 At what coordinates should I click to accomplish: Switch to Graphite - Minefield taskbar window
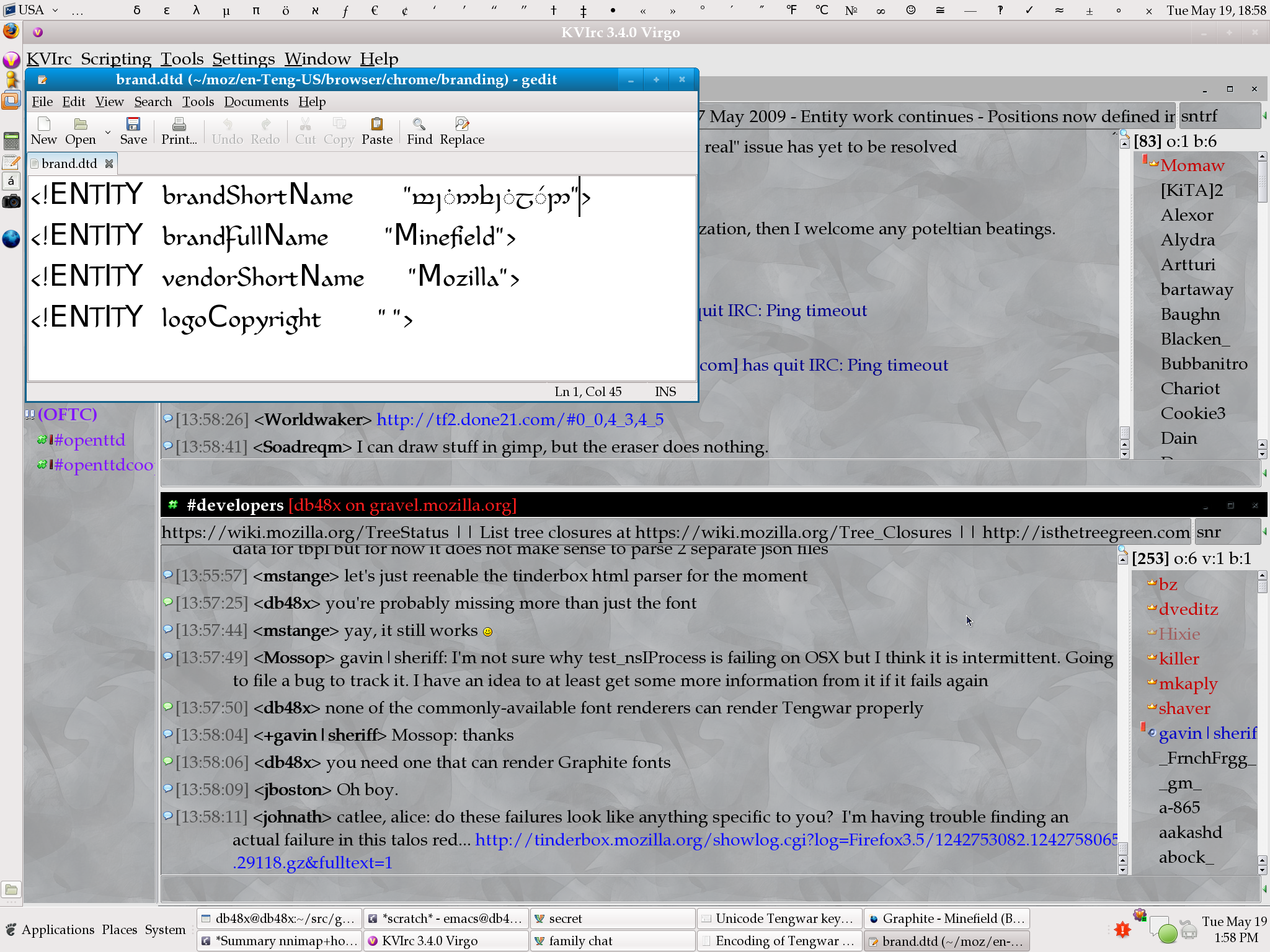tap(947, 919)
